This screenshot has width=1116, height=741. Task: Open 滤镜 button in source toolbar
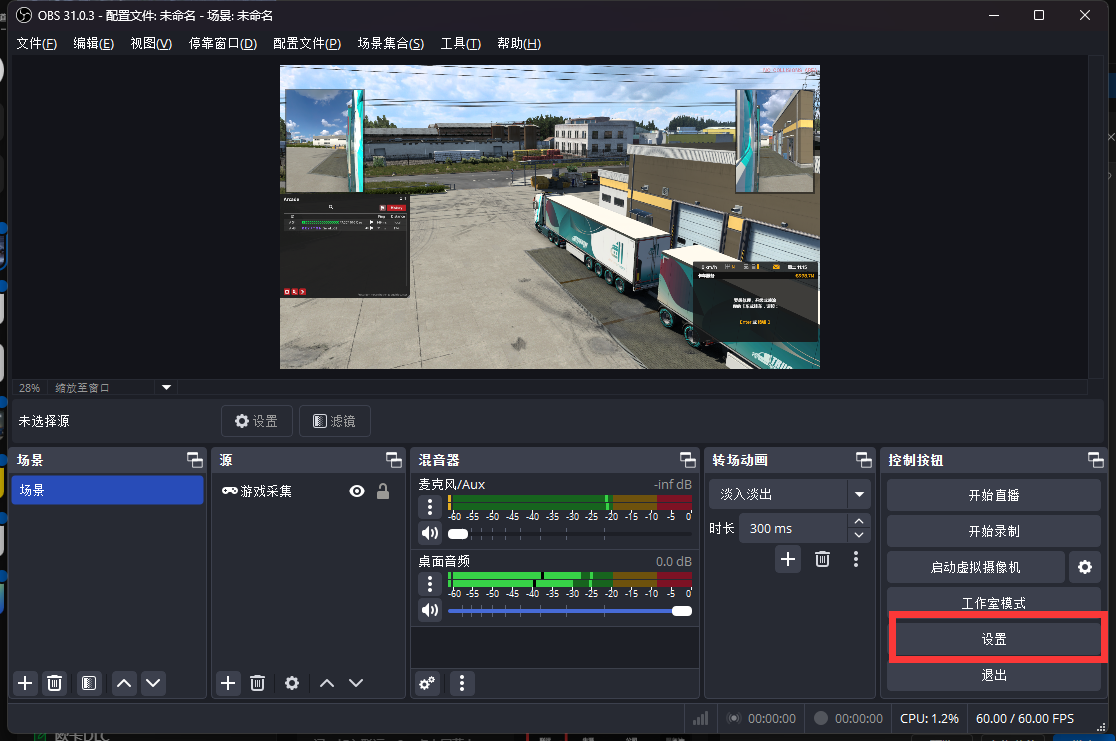pos(335,421)
